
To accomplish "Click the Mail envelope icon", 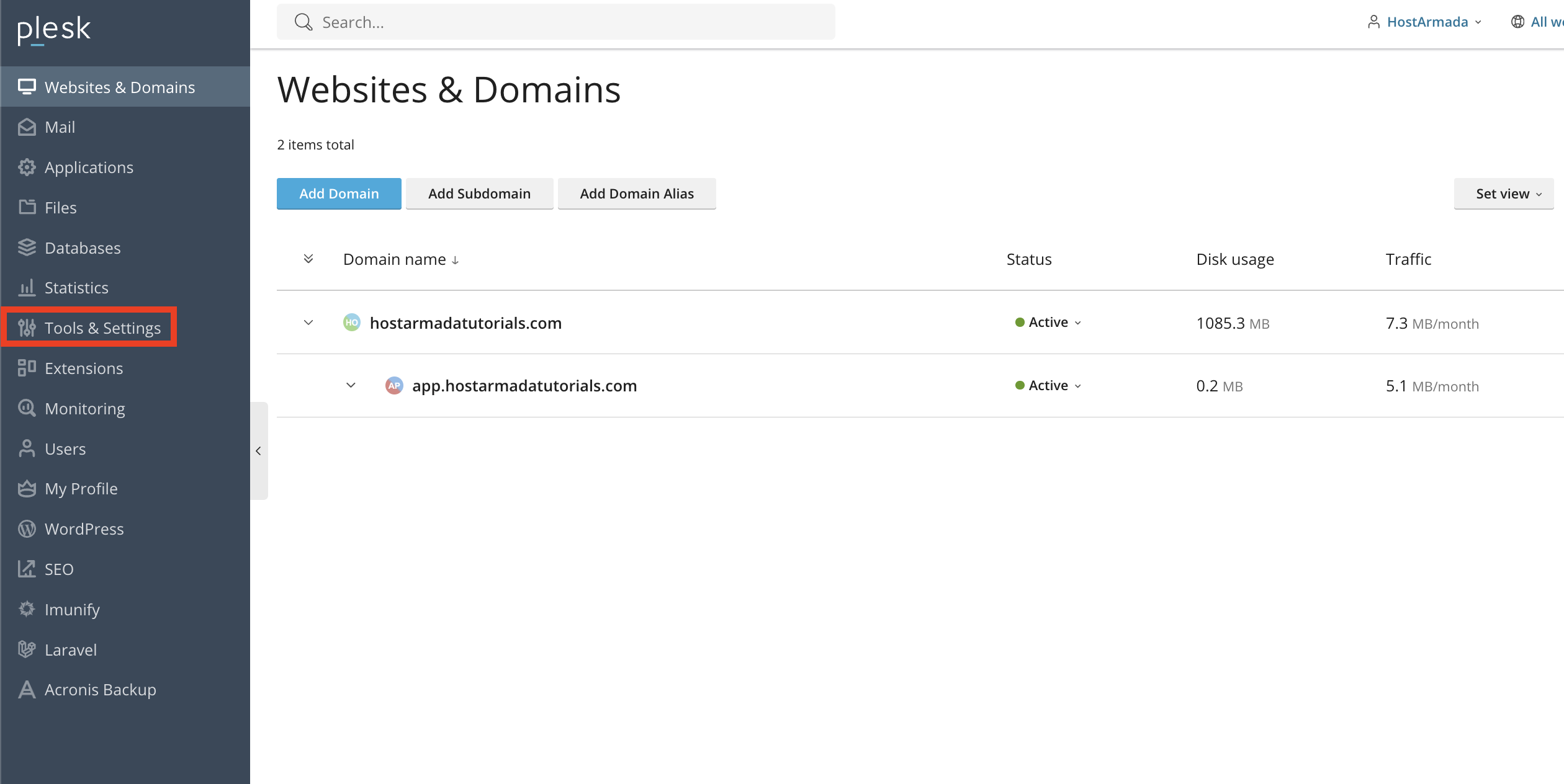I will 27,127.
